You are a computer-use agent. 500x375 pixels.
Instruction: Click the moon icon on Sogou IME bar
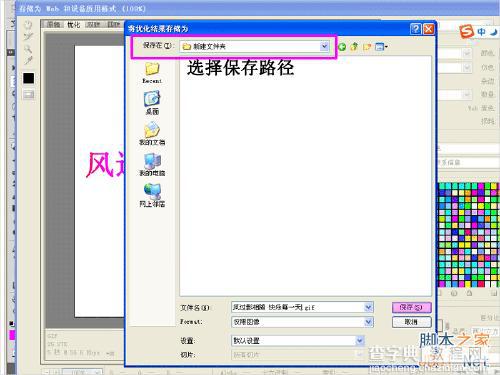(494, 32)
